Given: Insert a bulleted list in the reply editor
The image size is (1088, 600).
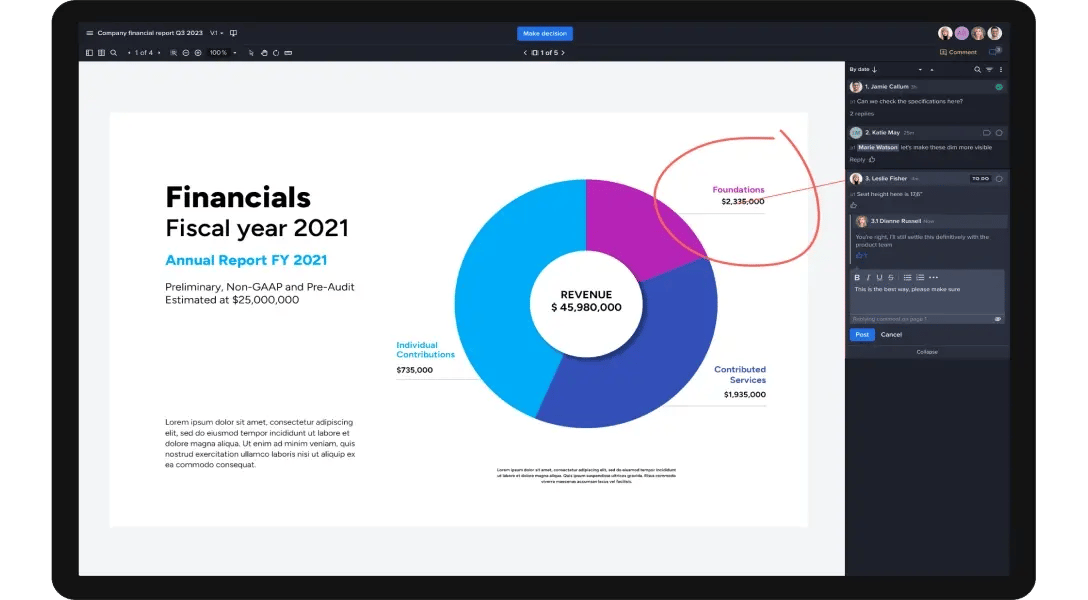Looking at the screenshot, I should point(907,277).
